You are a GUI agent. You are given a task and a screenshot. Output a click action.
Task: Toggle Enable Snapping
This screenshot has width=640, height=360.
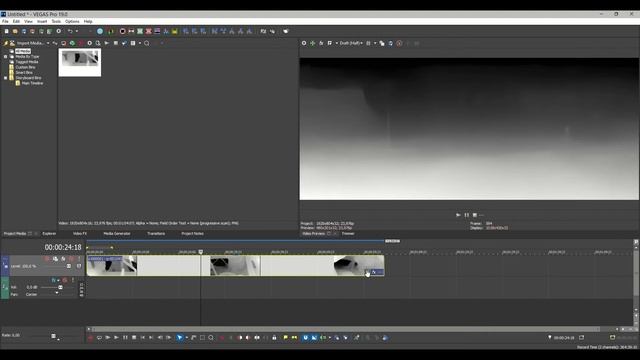click(305, 338)
